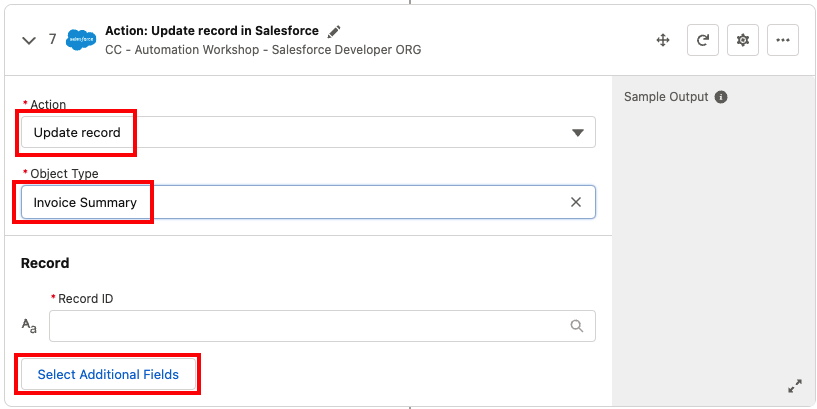
Task: Click into the Record ID input field
Action: [305, 326]
